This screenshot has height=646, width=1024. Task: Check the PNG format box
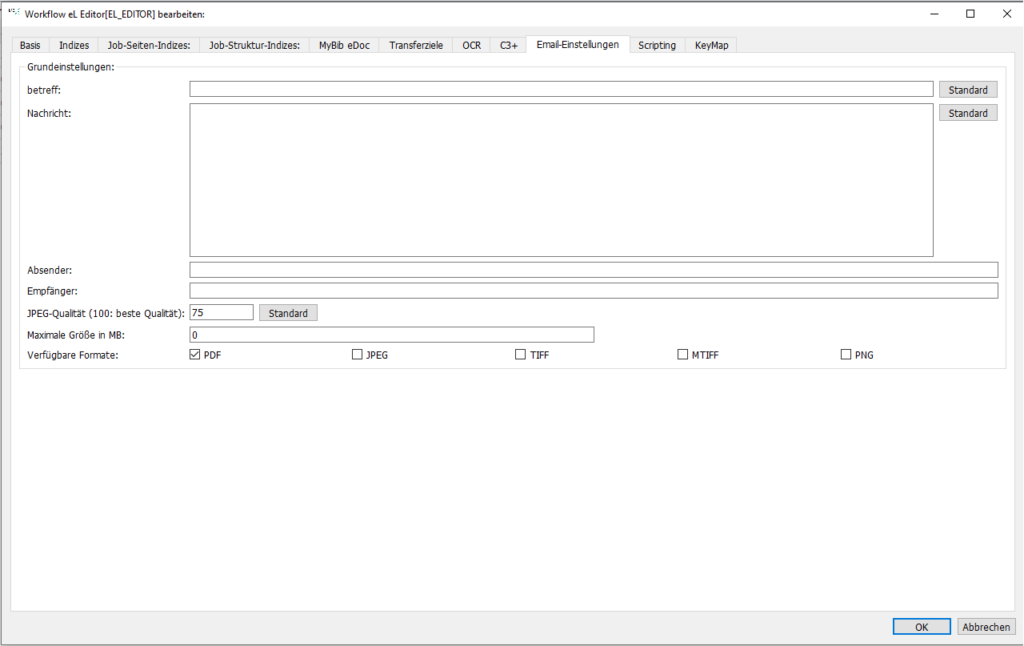846,355
